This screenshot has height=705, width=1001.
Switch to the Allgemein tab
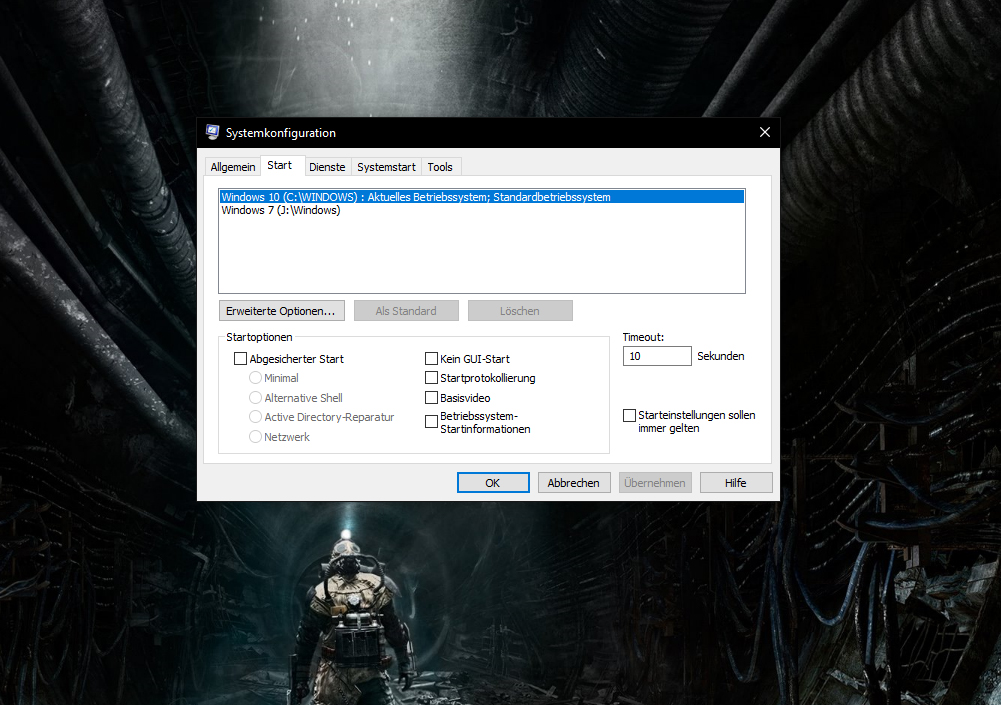click(x=233, y=167)
